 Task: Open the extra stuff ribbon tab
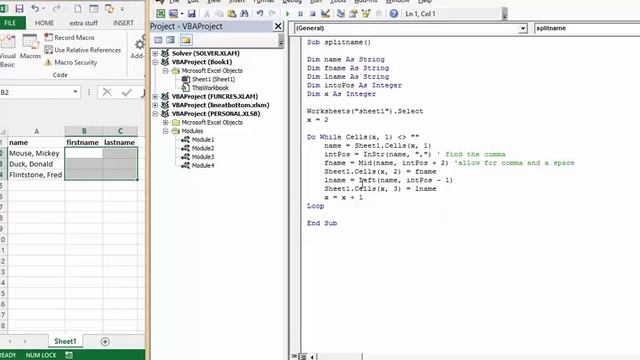84,23
